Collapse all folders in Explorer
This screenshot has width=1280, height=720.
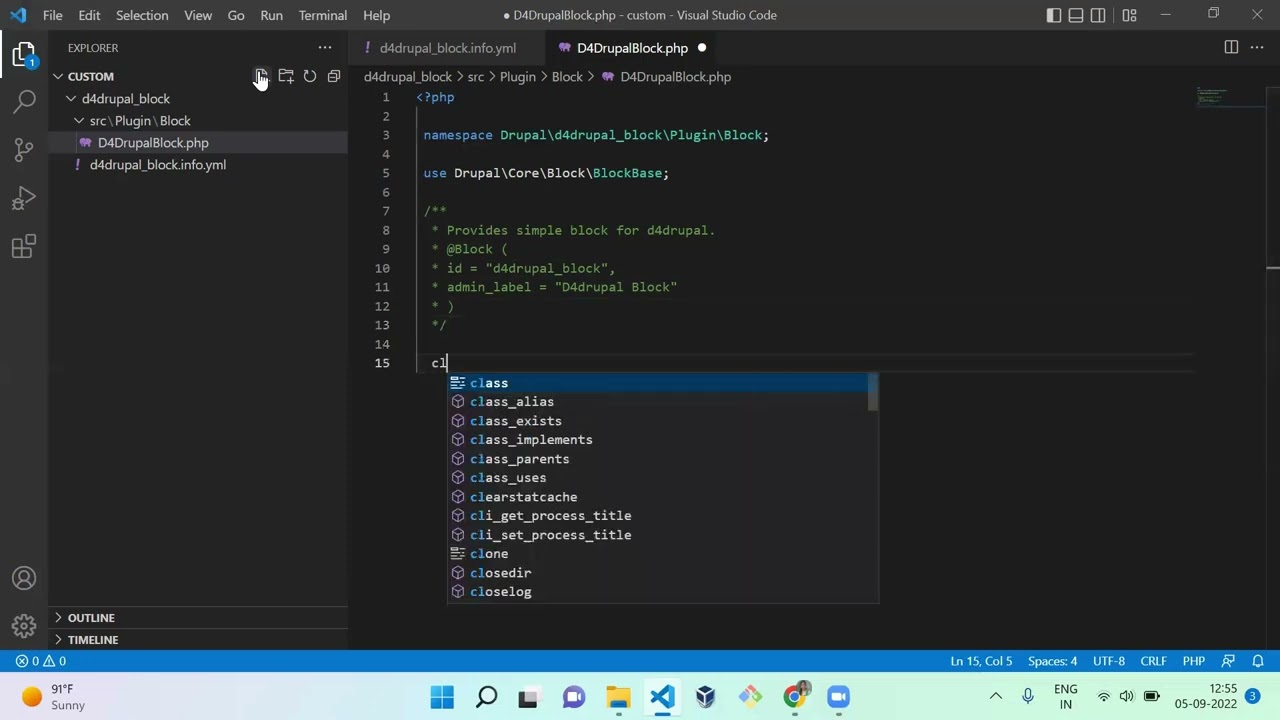(334, 76)
